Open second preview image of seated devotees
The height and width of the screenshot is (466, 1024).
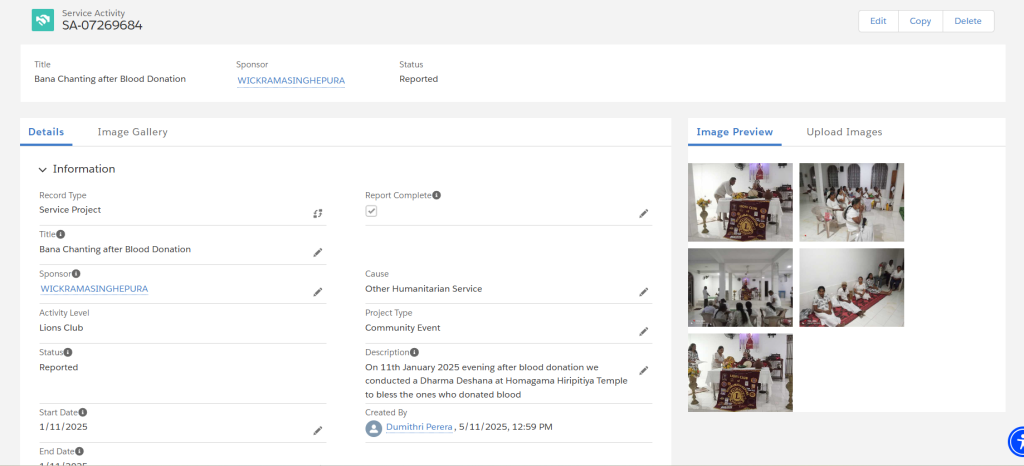[x=852, y=202]
